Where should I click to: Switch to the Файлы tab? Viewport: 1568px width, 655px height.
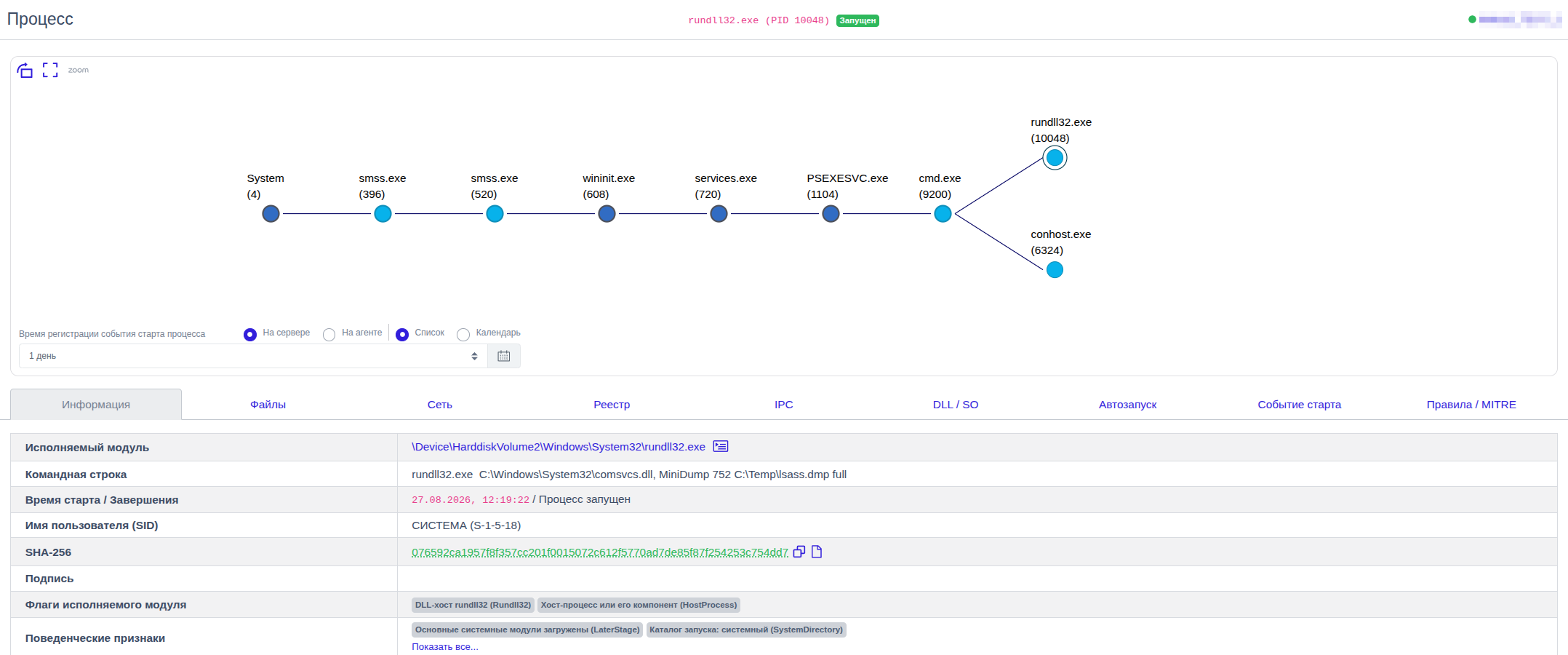(x=268, y=405)
